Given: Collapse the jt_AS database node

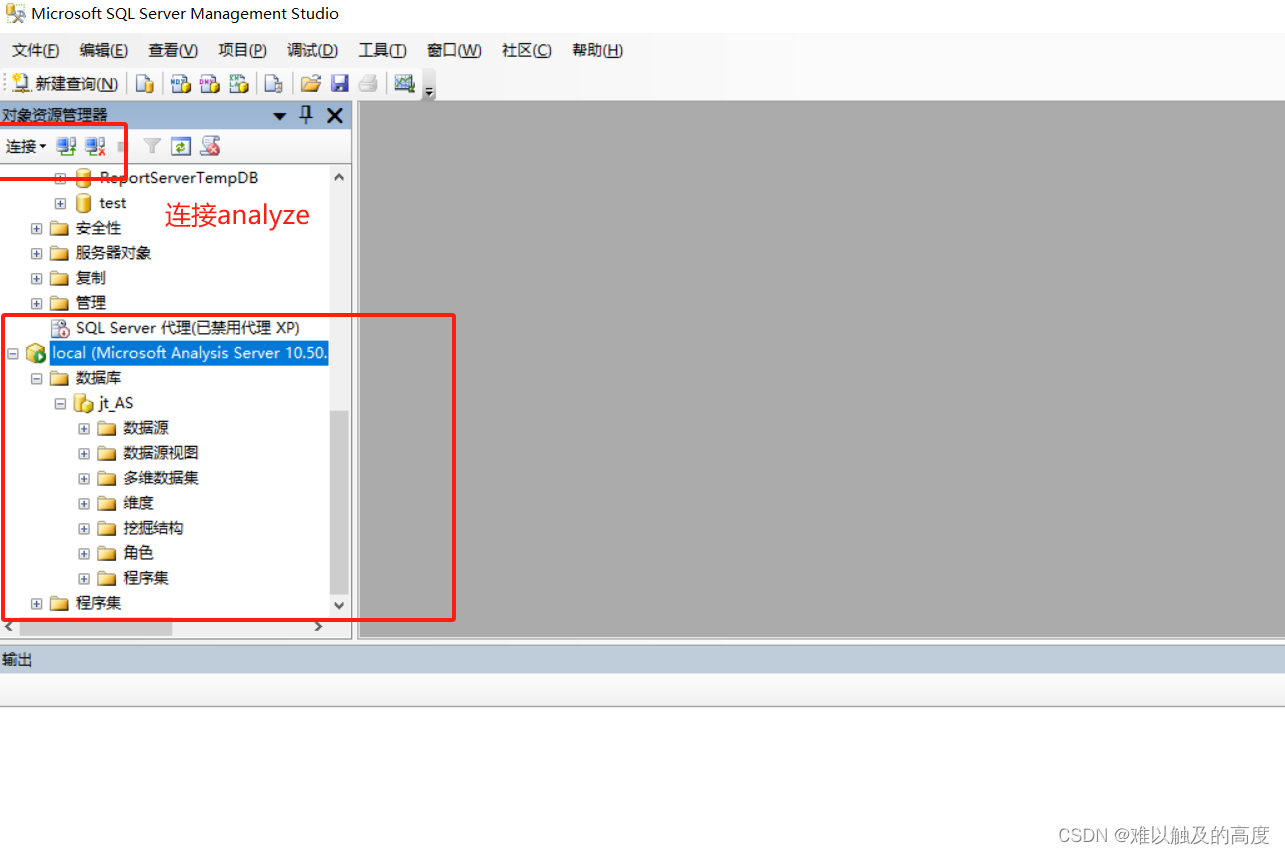Looking at the screenshot, I should (60, 403).
